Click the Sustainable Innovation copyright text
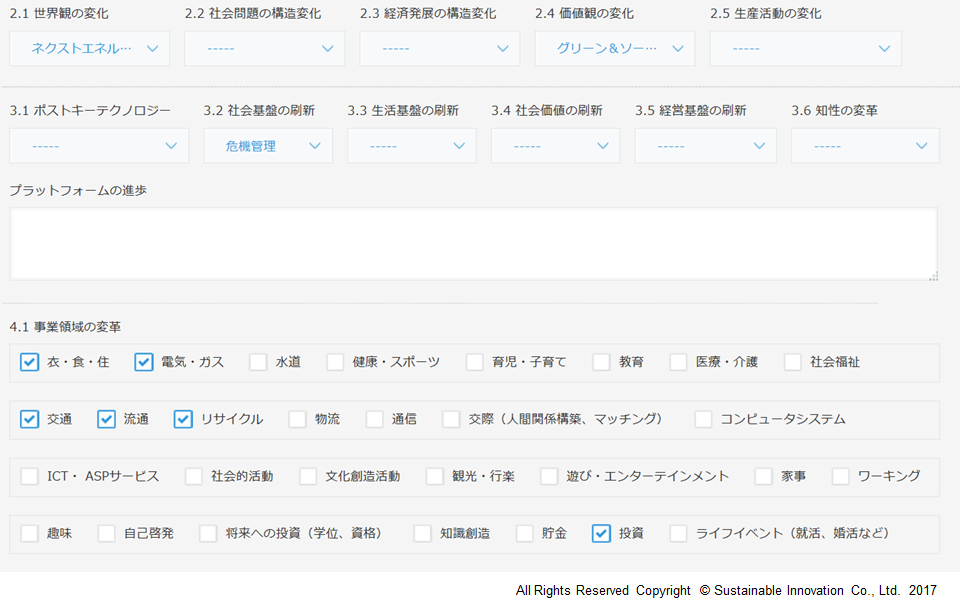Screen dimensions: 960x606 (x=726, y=590)
